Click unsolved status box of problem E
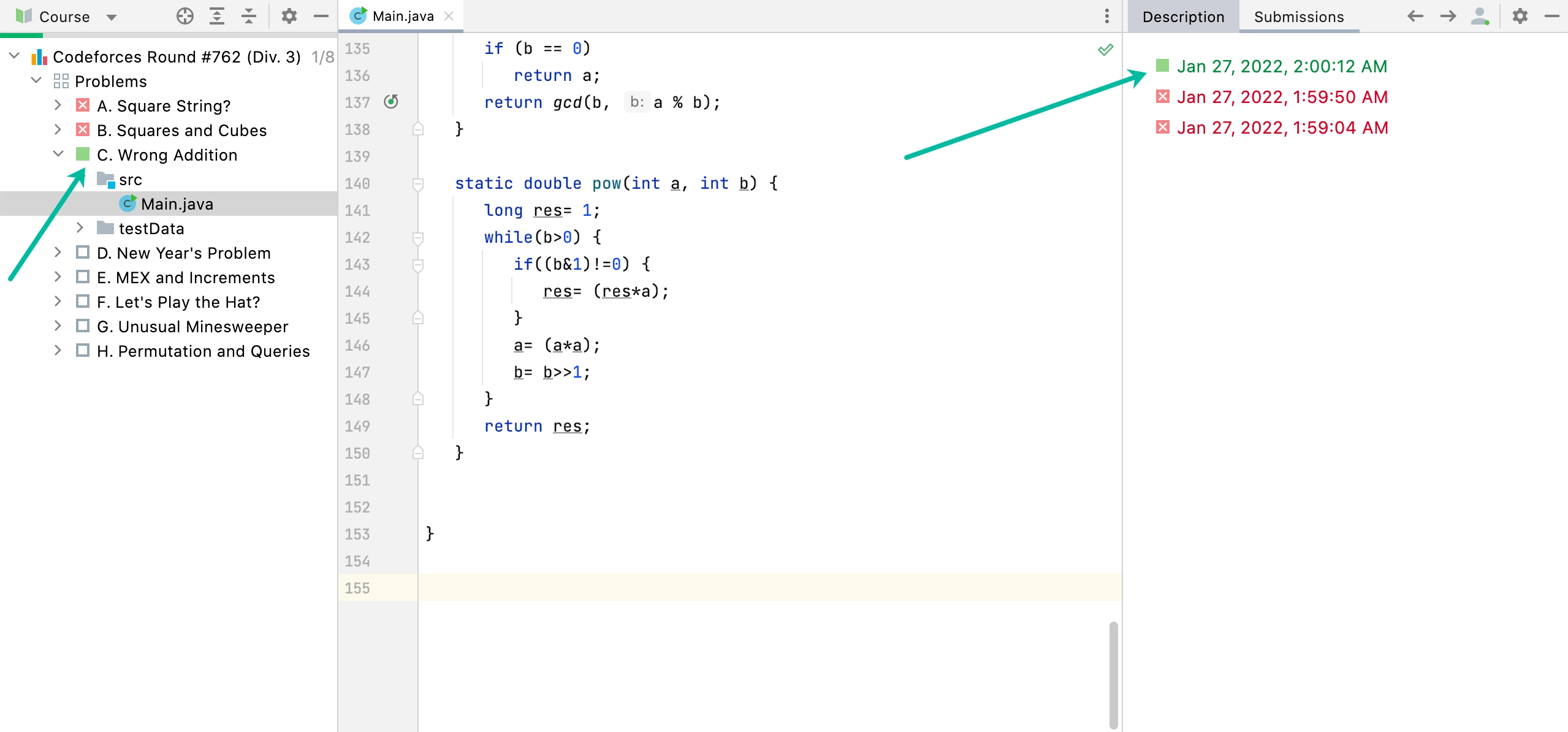This screenshot has width=1568, height=732. click(x=82, y=276)
